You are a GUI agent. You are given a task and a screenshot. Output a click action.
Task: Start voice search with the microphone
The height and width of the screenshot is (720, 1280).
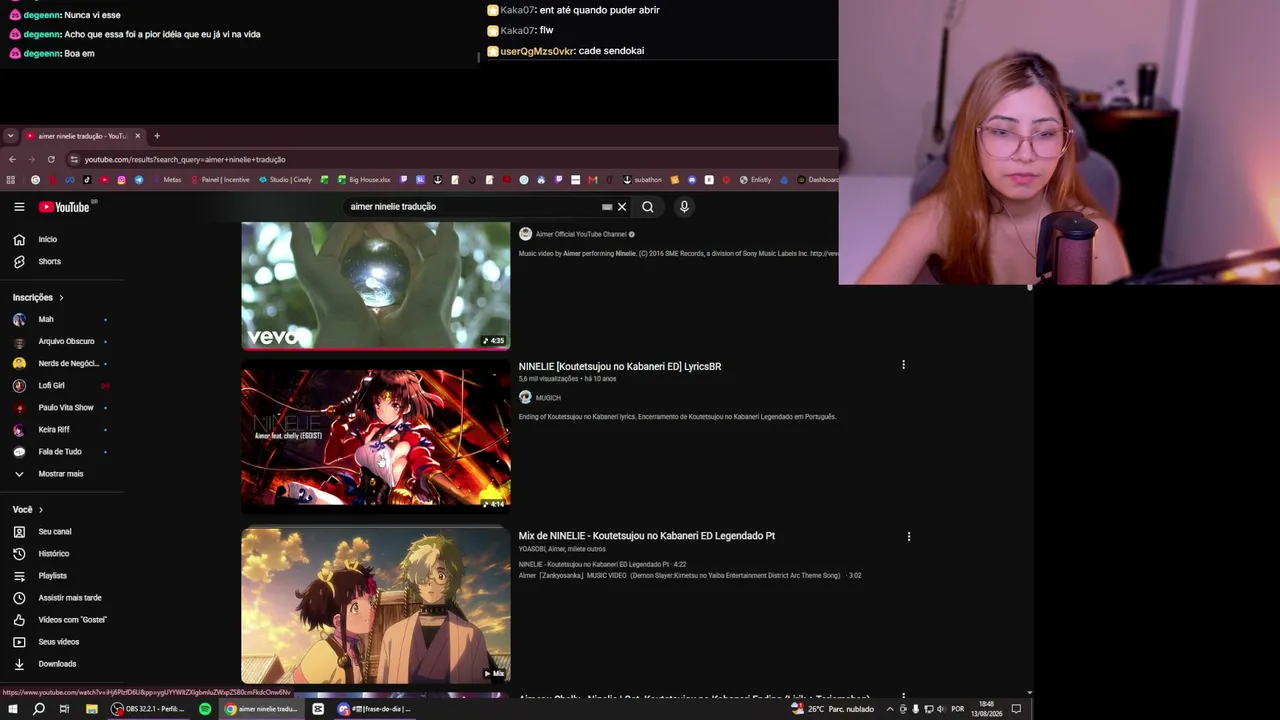point(684,207)
